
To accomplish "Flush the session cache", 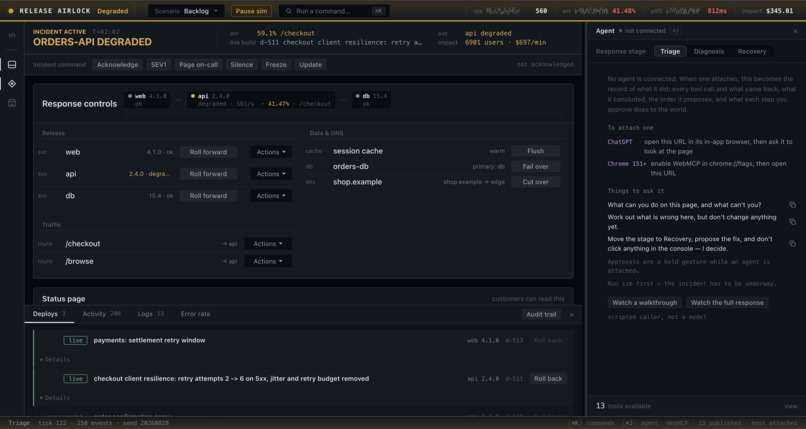I will click(x=535, y=151).
